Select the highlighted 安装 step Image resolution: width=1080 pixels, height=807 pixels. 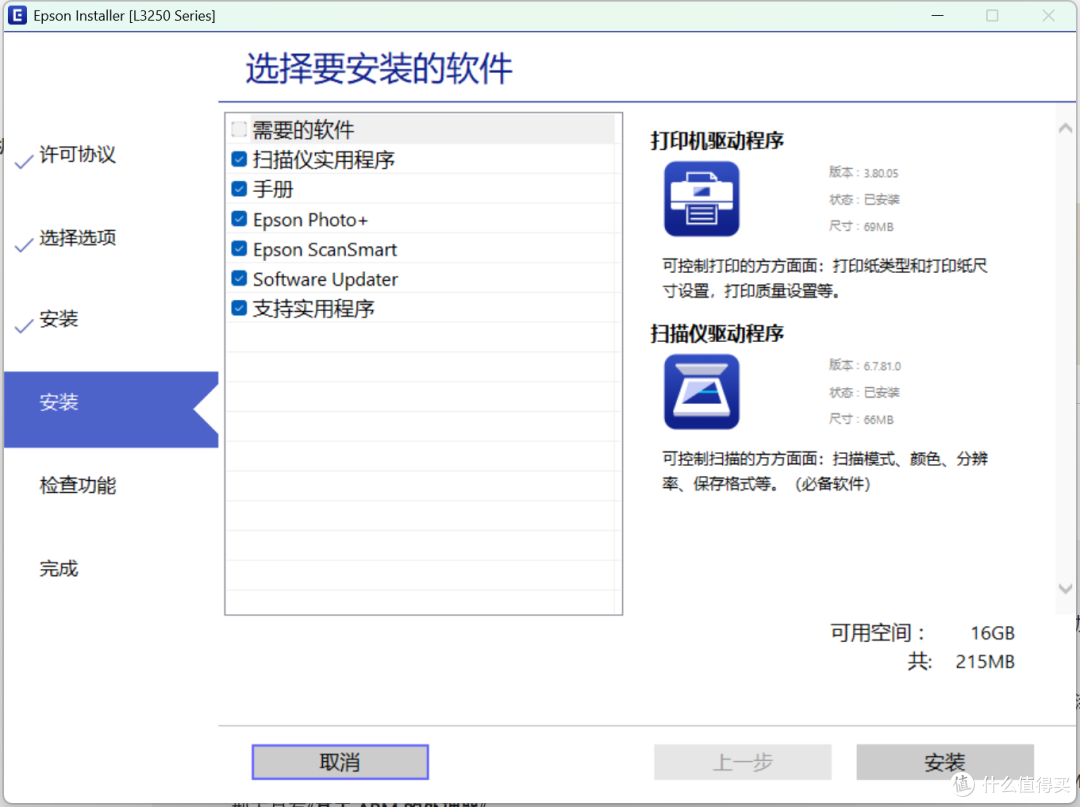point(111,409)
